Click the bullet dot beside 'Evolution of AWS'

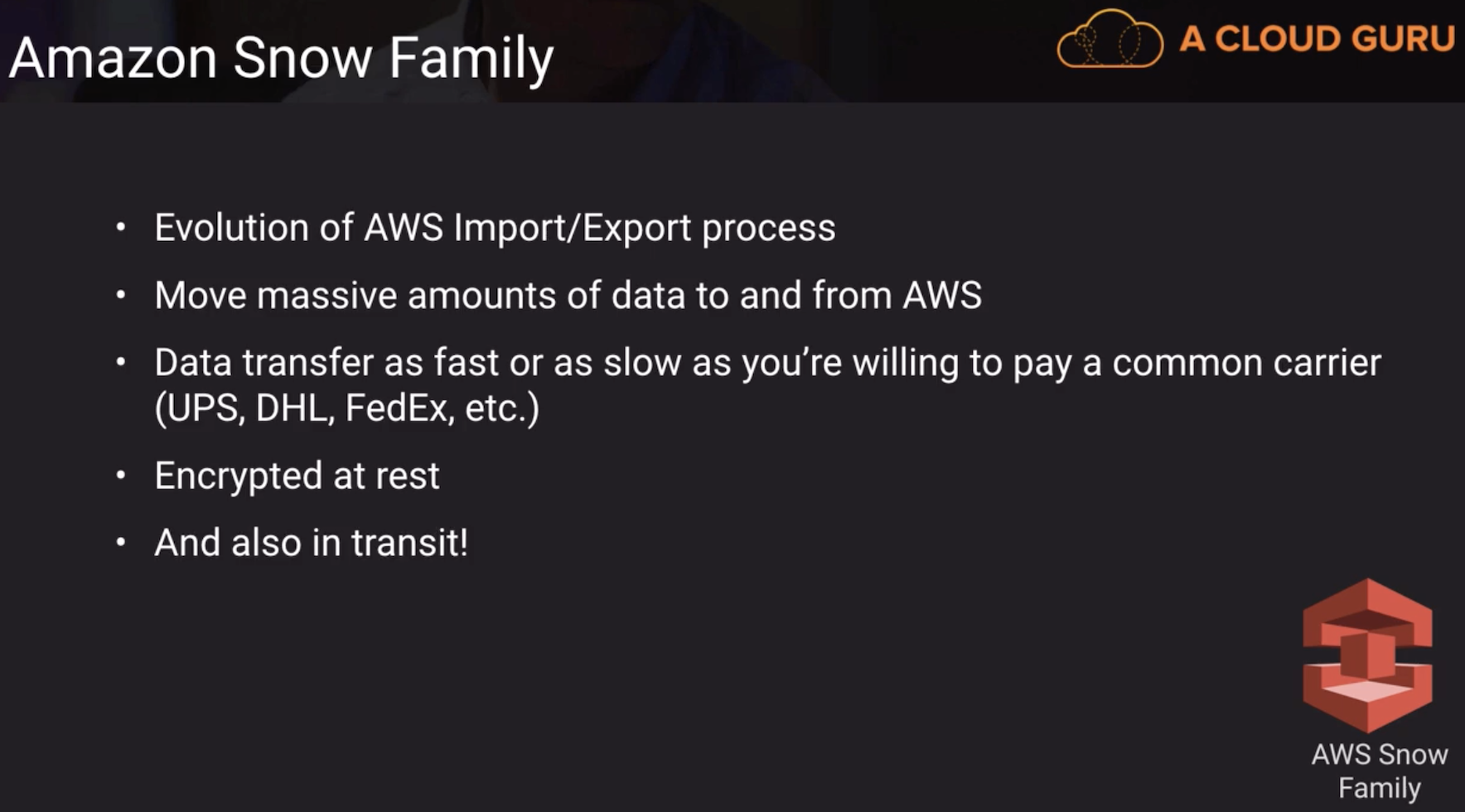[121, 226]
